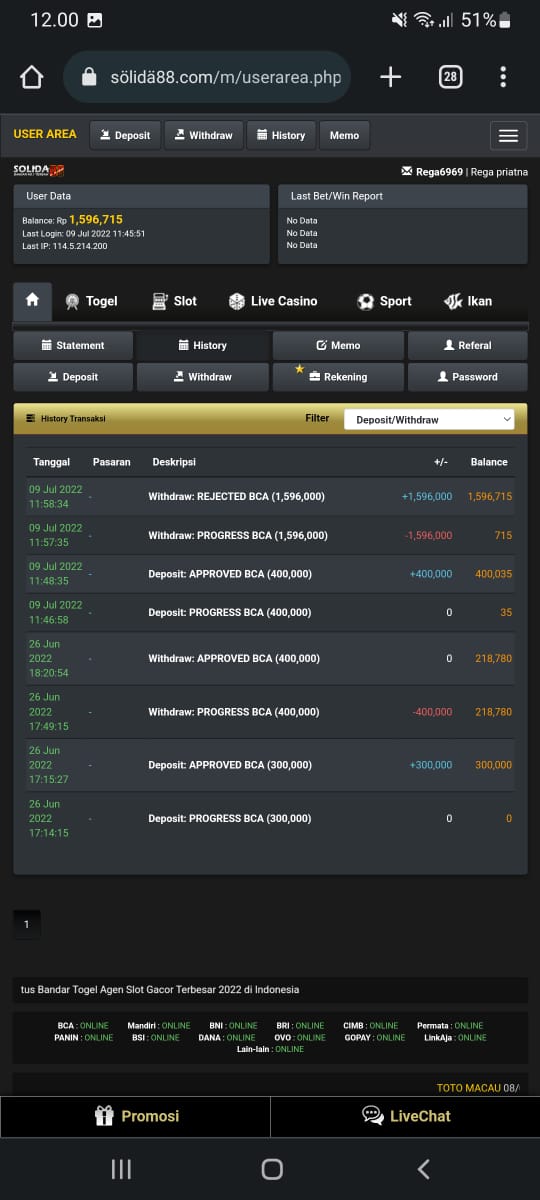Open the hamburger menu in User Area bar
540x1200 pixels.
(x=508, y=136)
